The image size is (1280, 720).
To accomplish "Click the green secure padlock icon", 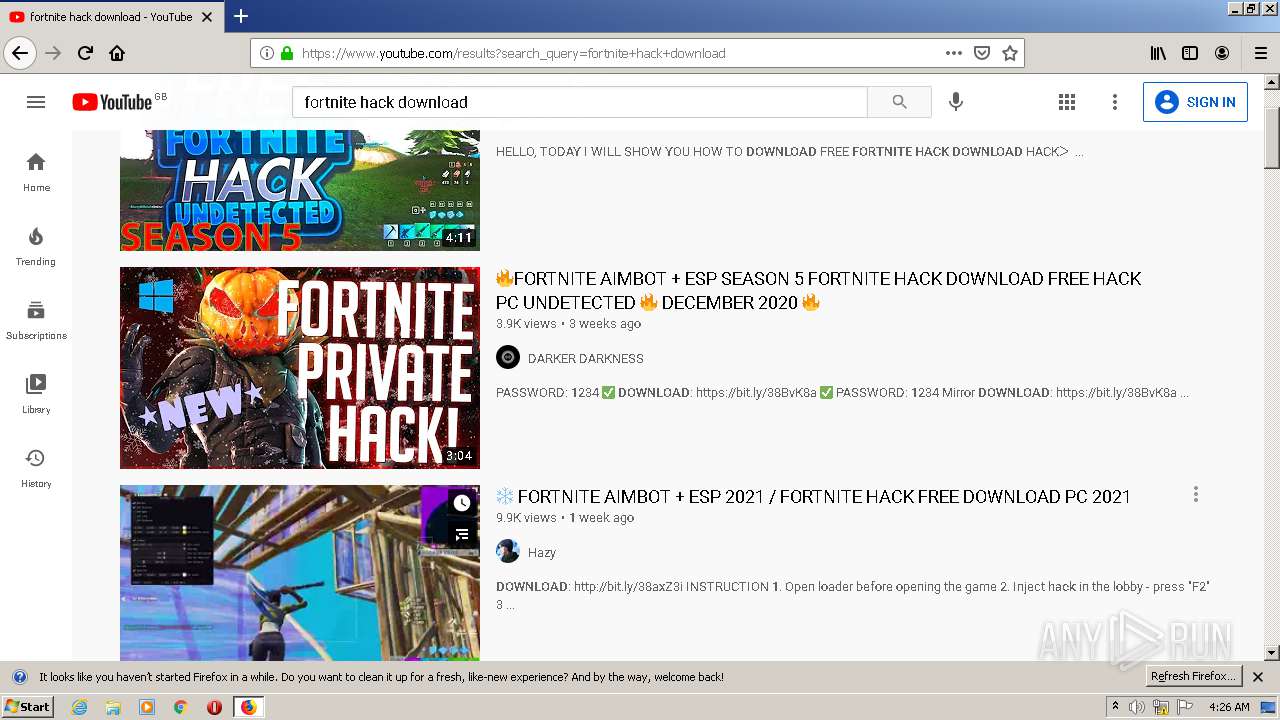I will (287, 53).
